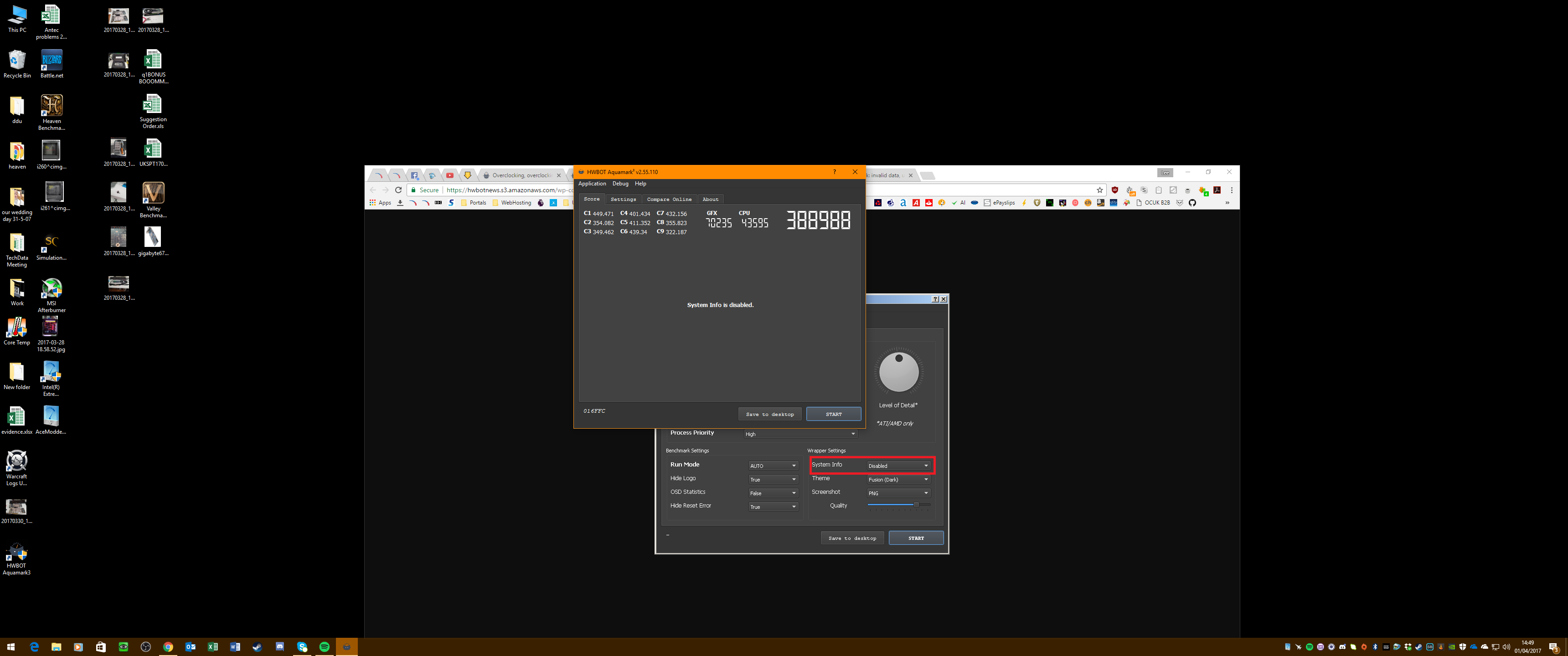Screen dimensions: 1568x656
Task: Open Debug menu in Aquamark
Action: (x=620, y=184)
